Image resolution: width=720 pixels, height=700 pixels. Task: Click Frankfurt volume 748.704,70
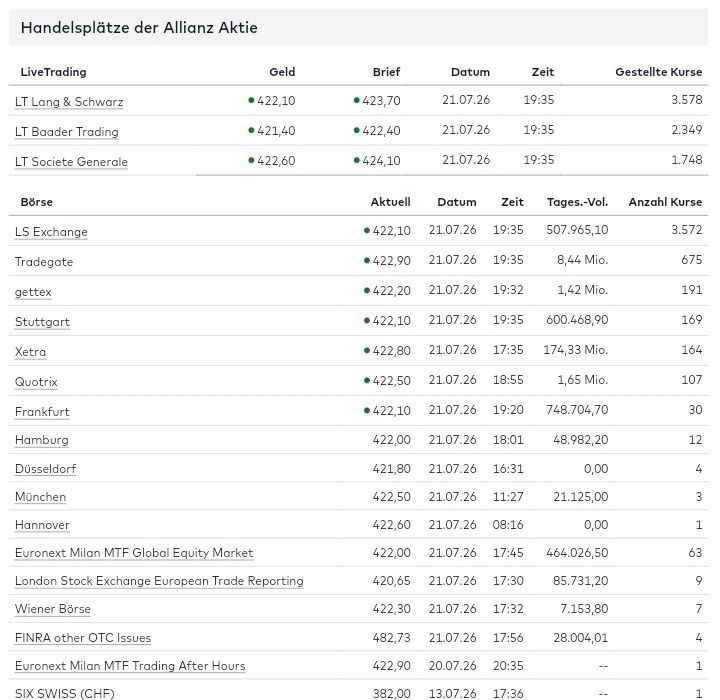[577, 410]
